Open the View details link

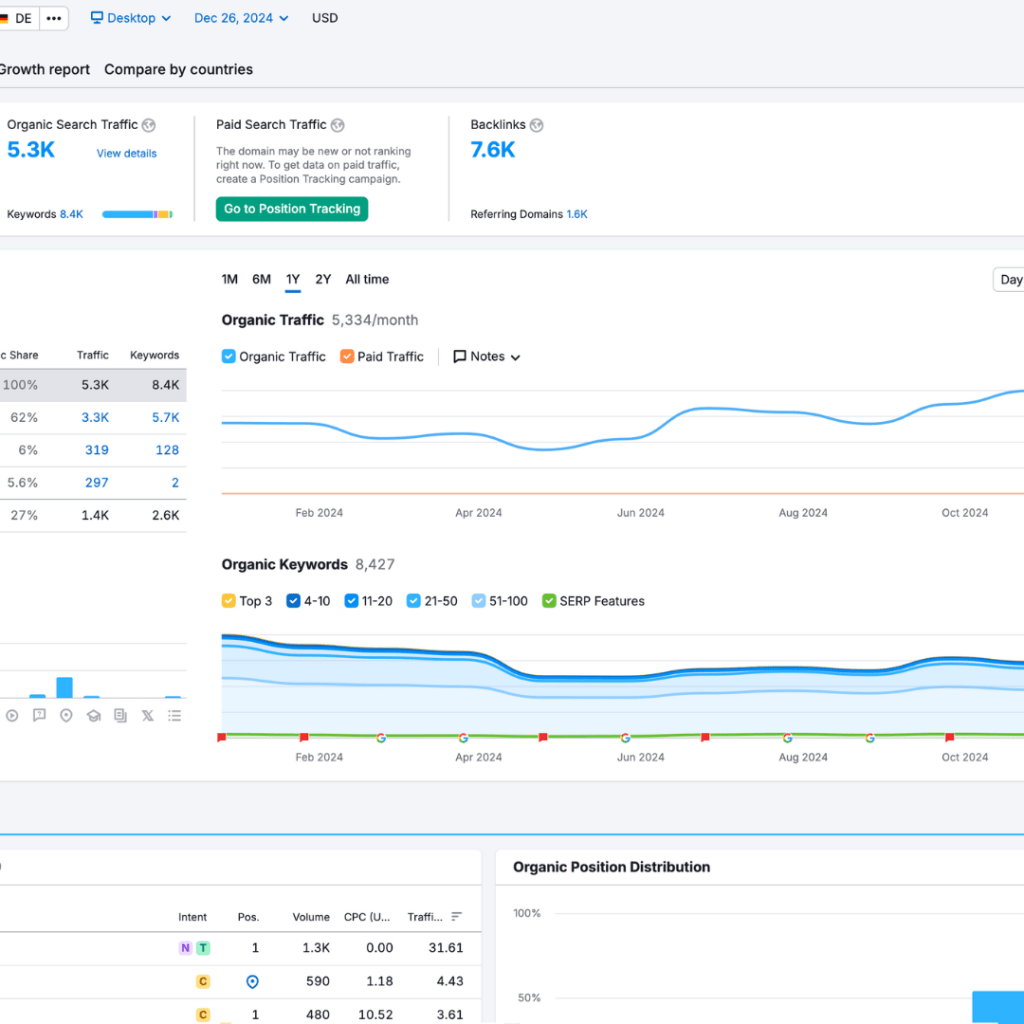pos(126,154)
